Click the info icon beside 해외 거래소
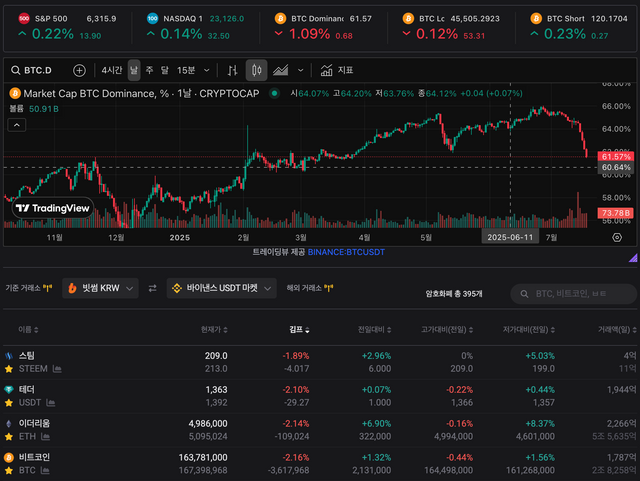 tap(329, 288)
